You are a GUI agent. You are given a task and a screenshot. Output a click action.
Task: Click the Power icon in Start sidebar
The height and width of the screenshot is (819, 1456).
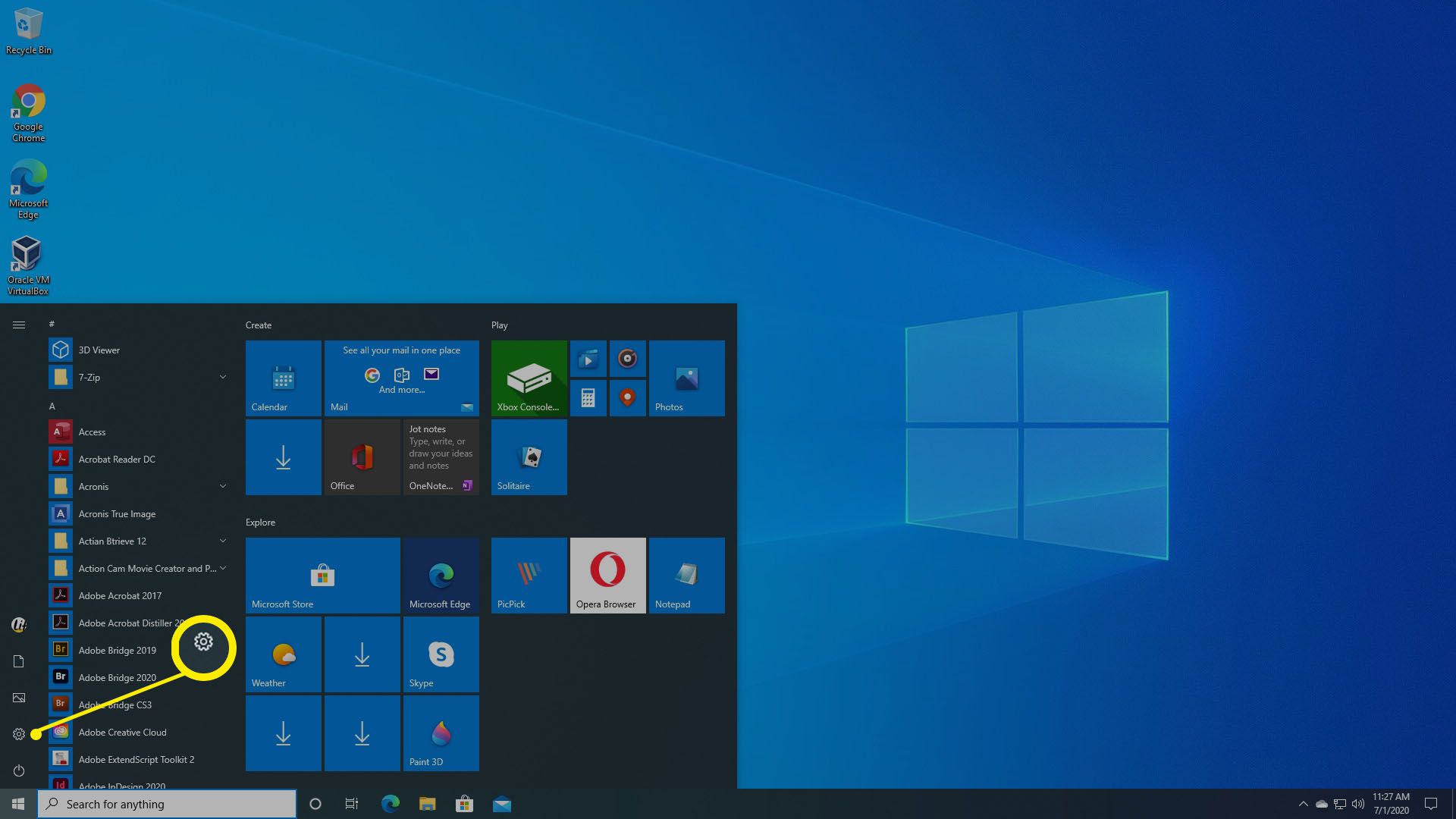point(19,770)
